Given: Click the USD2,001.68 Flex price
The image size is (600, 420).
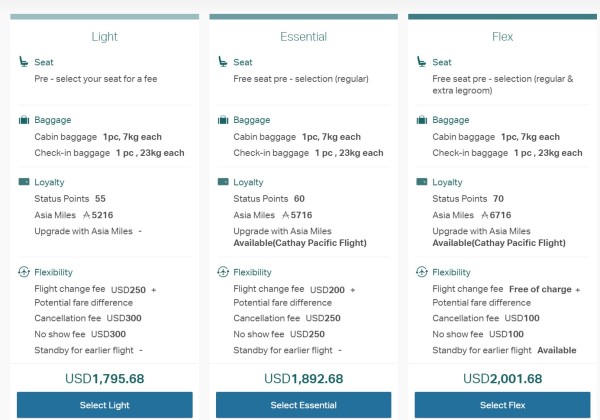Looking at the screenshot, I should [502, 379].
